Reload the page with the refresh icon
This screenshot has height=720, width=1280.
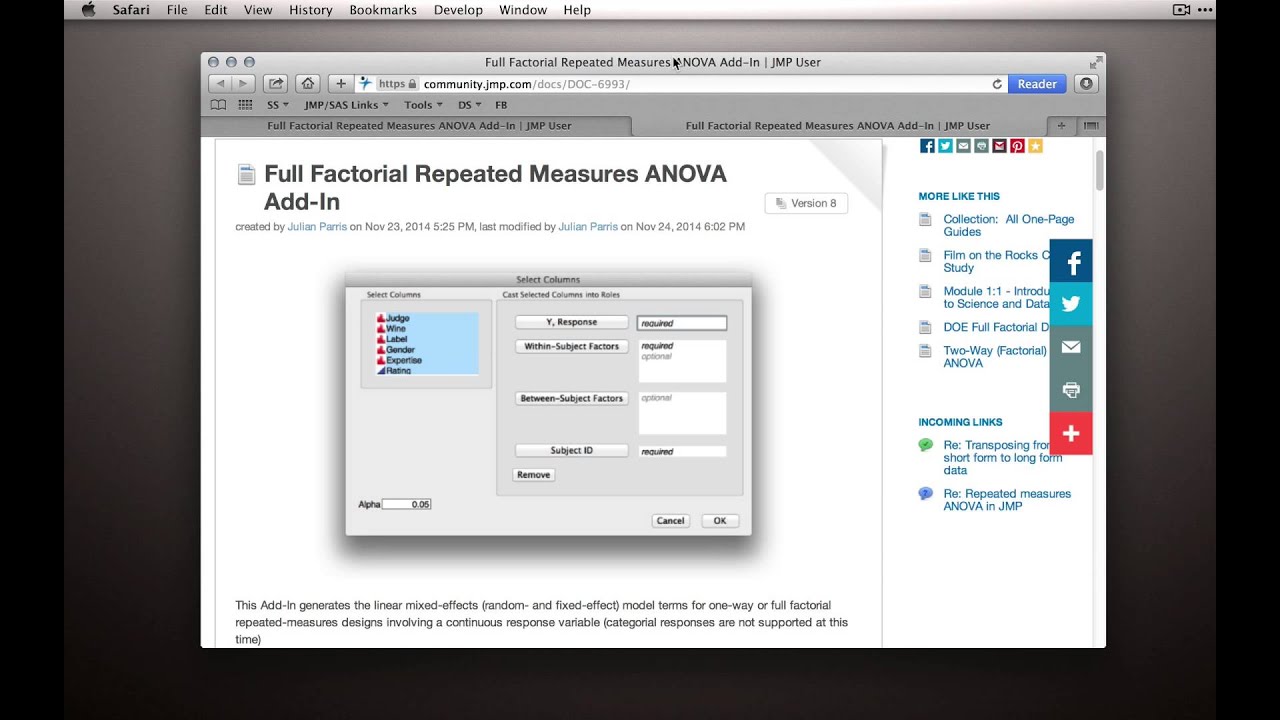[997, 84]
